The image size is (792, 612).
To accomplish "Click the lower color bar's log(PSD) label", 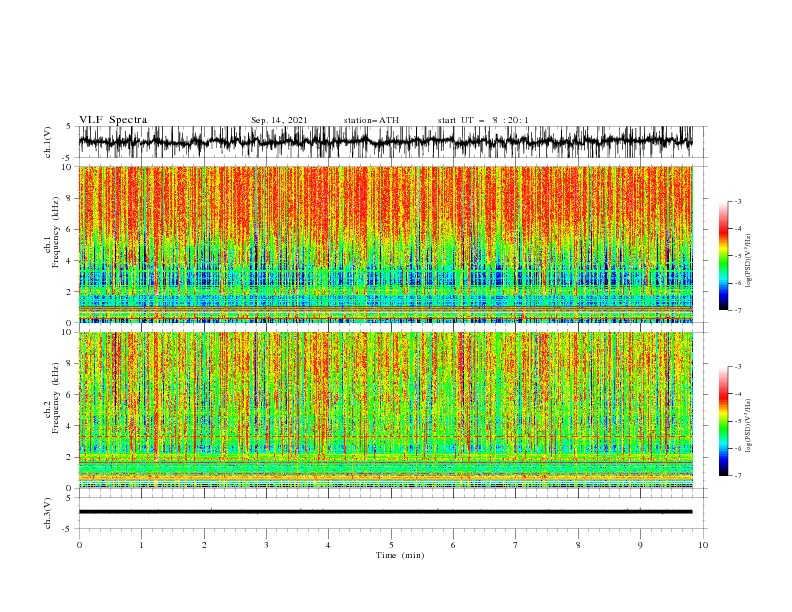I will coord(749,426).
